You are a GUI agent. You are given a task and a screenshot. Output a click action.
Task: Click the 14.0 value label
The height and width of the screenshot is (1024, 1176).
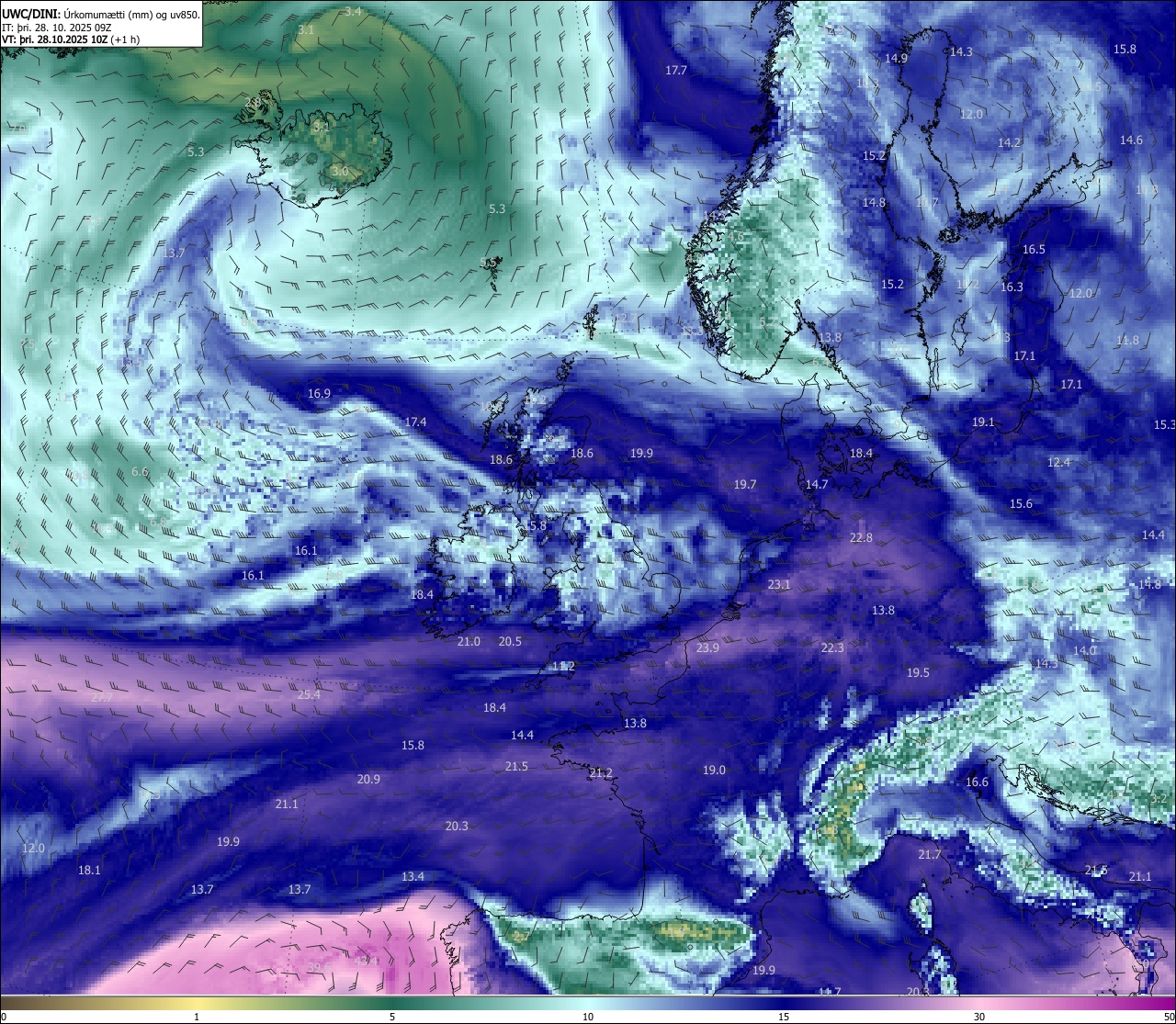[x=1085, y=651]
